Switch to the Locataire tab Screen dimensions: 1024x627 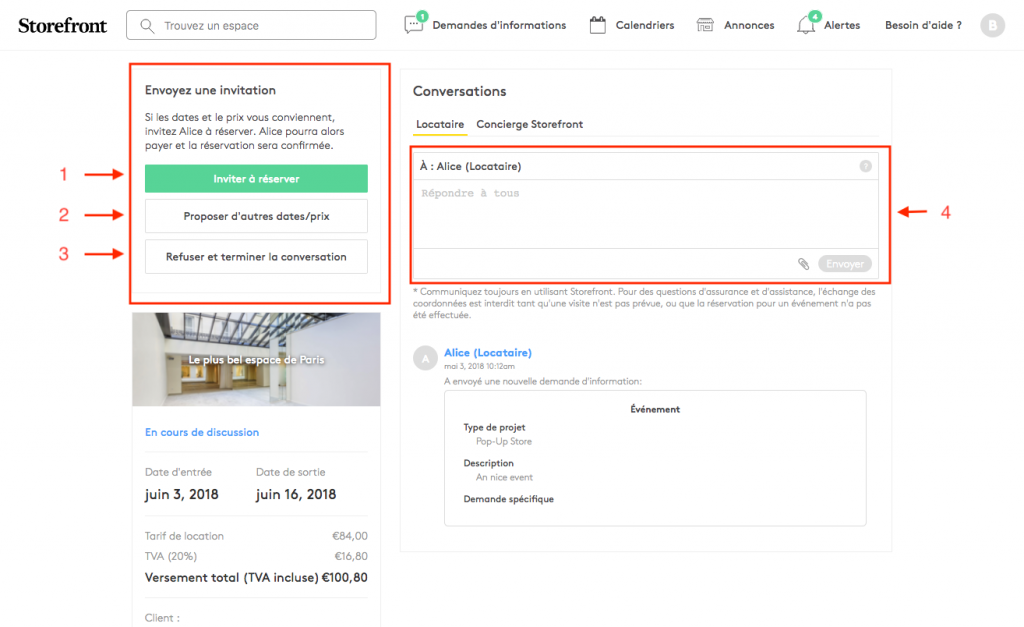coord(440,124)
